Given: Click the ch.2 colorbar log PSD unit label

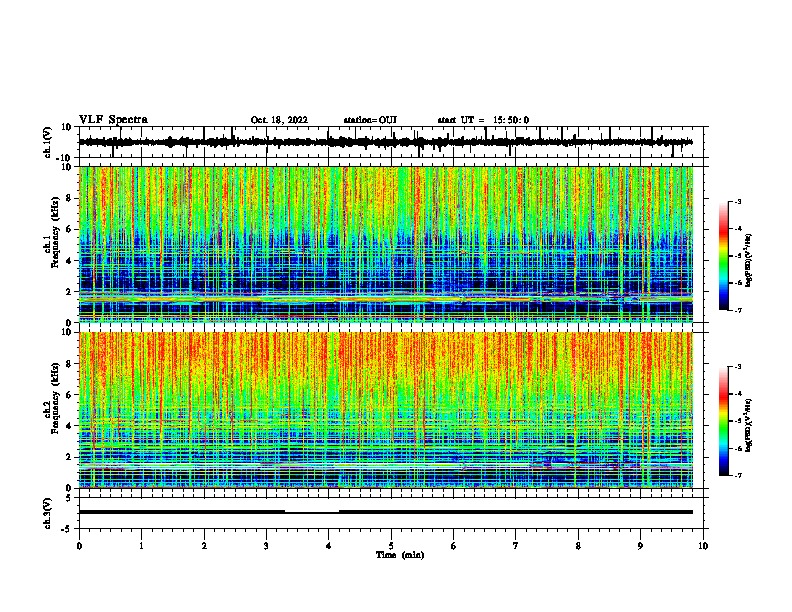Looking at the screenshot, I should [750, 425].
